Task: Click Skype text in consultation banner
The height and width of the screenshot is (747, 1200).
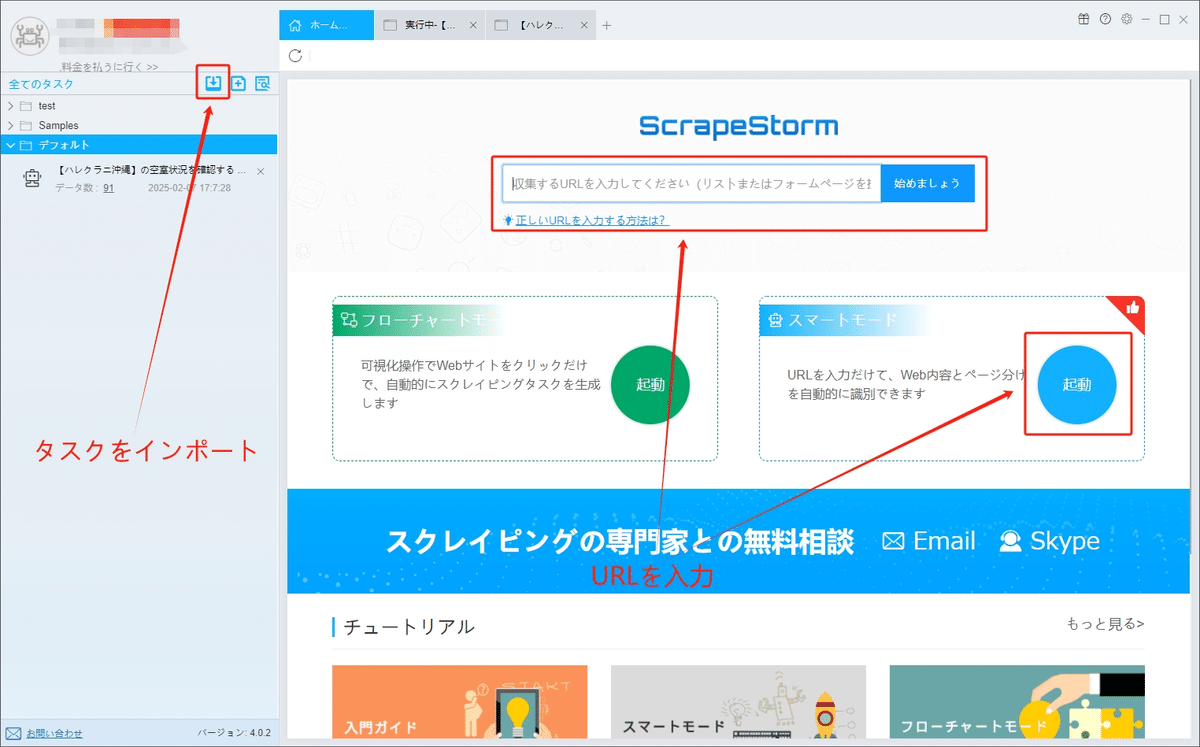Action: click(1065, 541)
